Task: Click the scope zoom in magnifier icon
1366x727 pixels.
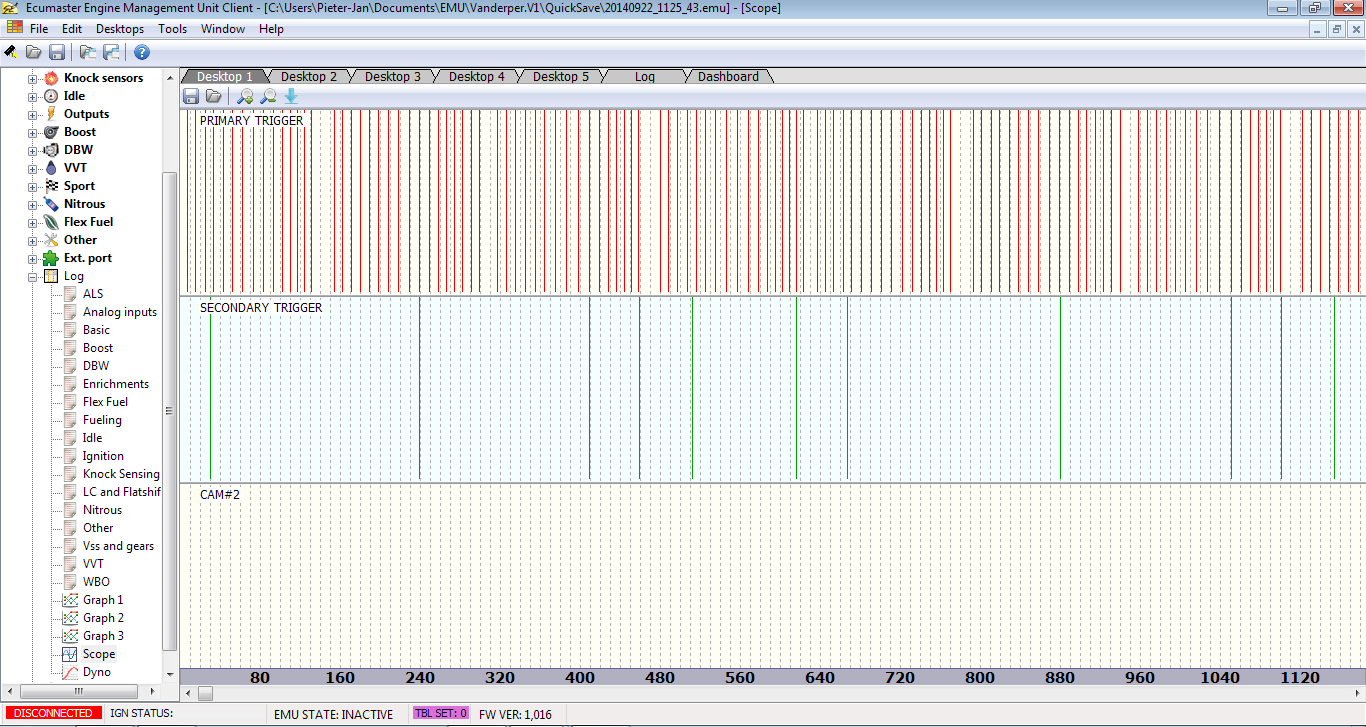Action: 244,96
